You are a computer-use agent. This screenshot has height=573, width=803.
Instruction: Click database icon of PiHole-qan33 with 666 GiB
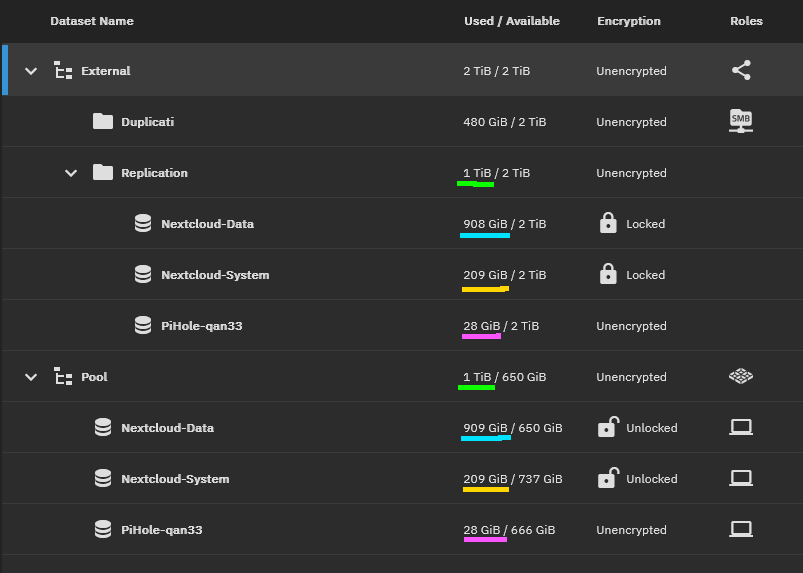point(103,529)
